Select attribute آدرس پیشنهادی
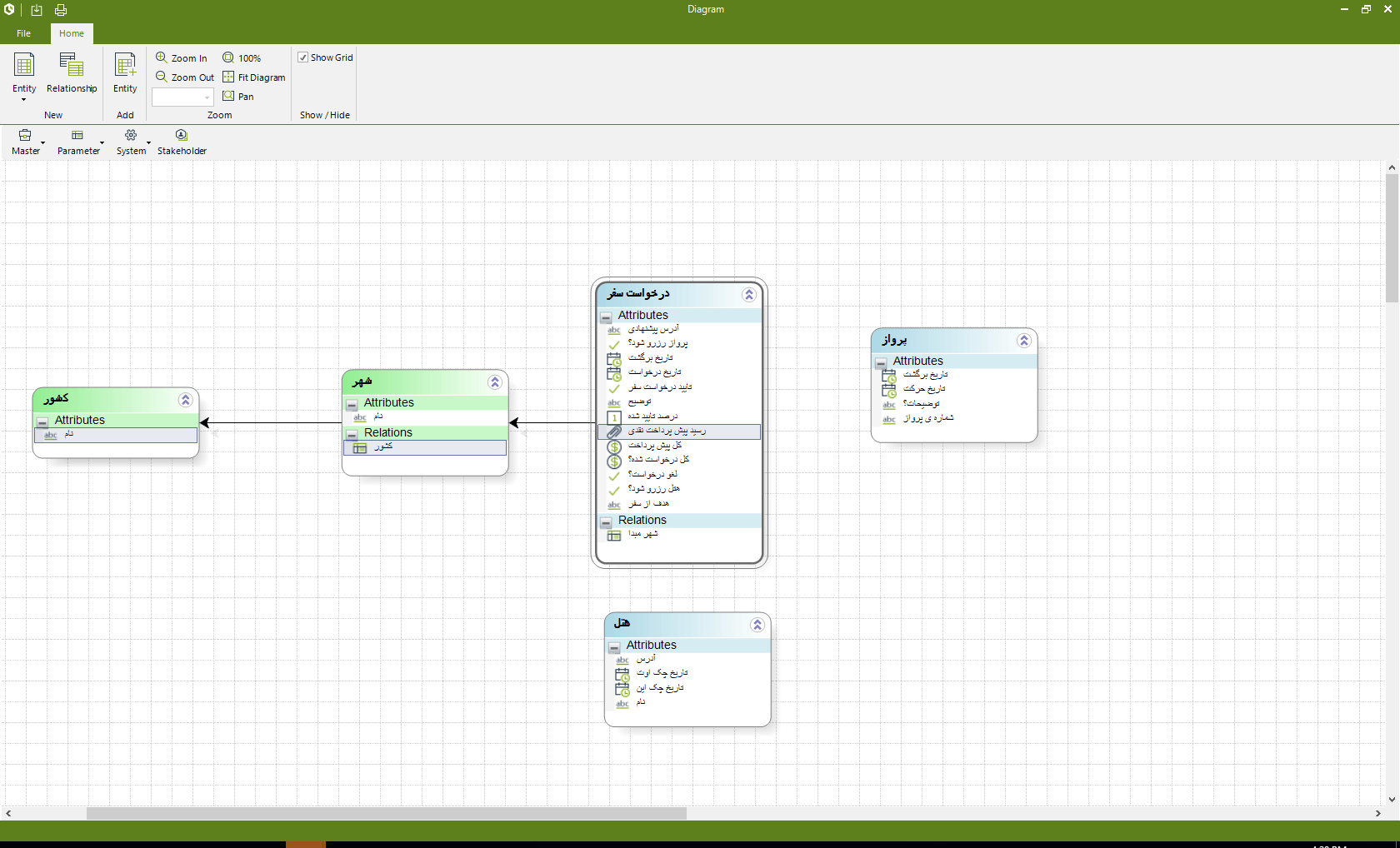 click(x=653, y=329)
